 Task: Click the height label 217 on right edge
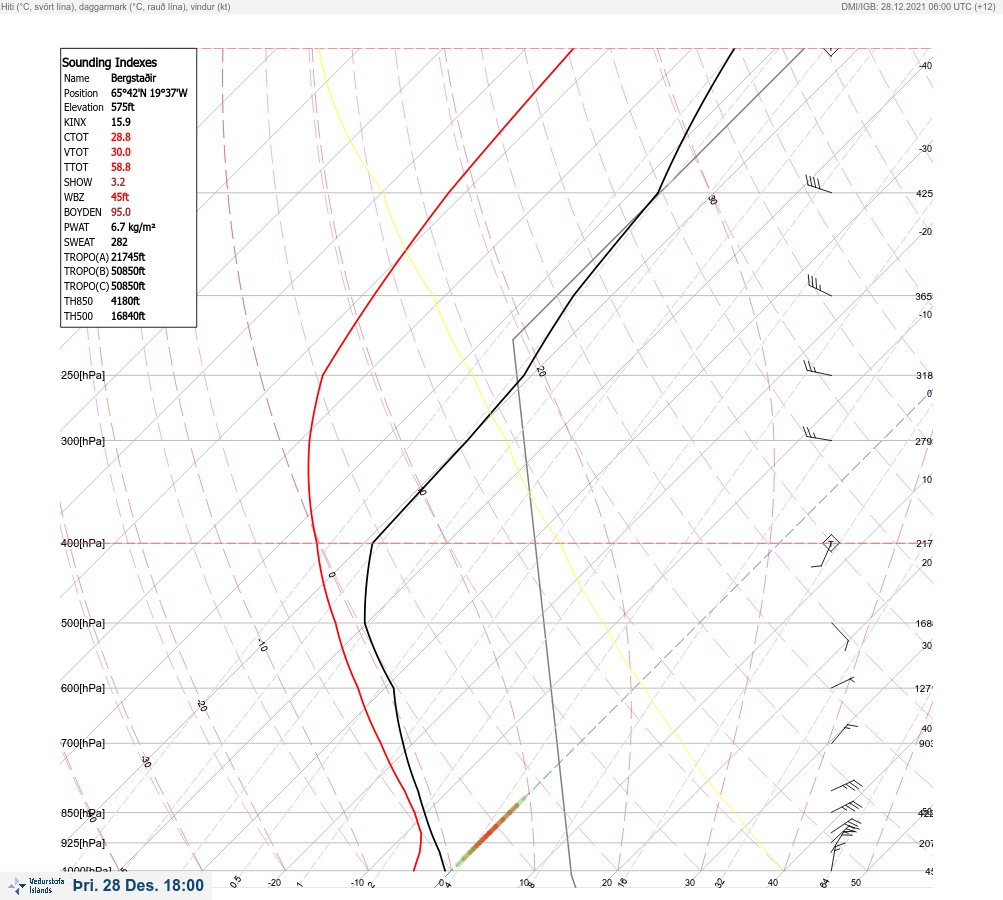pos(924,543)
